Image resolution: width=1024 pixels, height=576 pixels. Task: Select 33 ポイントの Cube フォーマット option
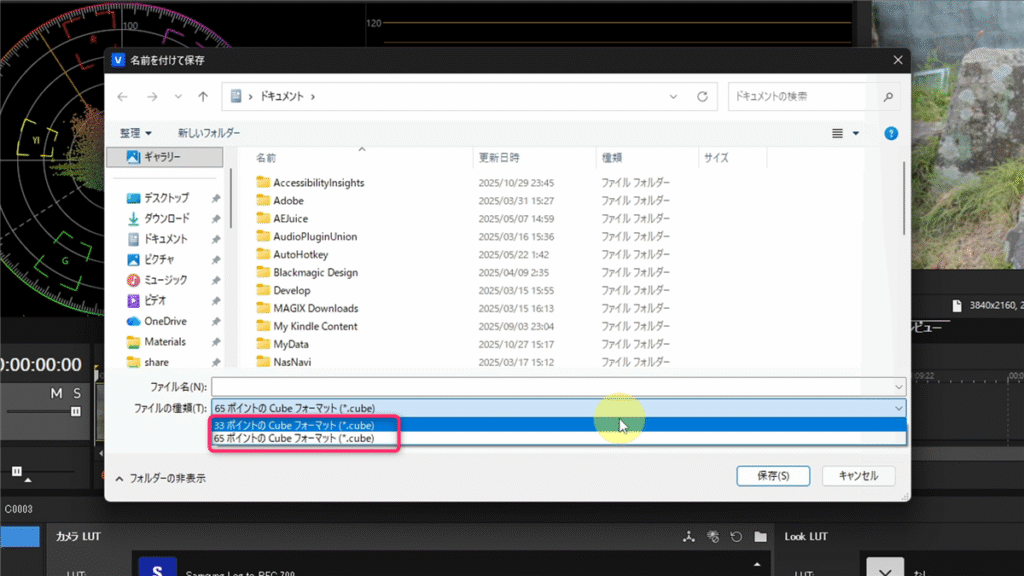pos(294,425)
